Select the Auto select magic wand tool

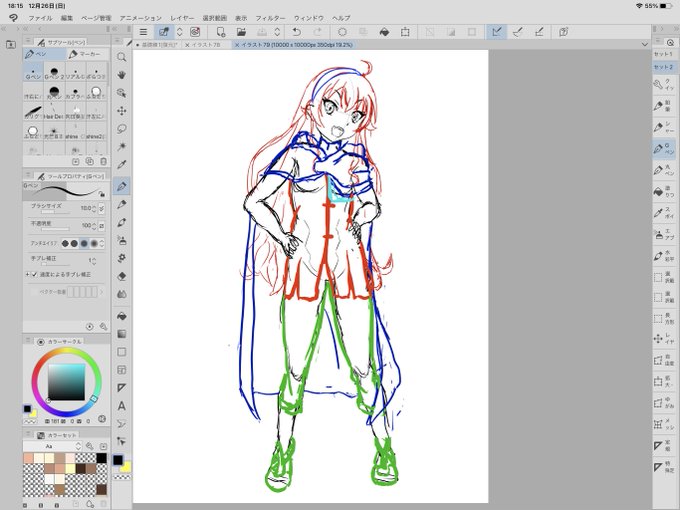click(122, 147)
